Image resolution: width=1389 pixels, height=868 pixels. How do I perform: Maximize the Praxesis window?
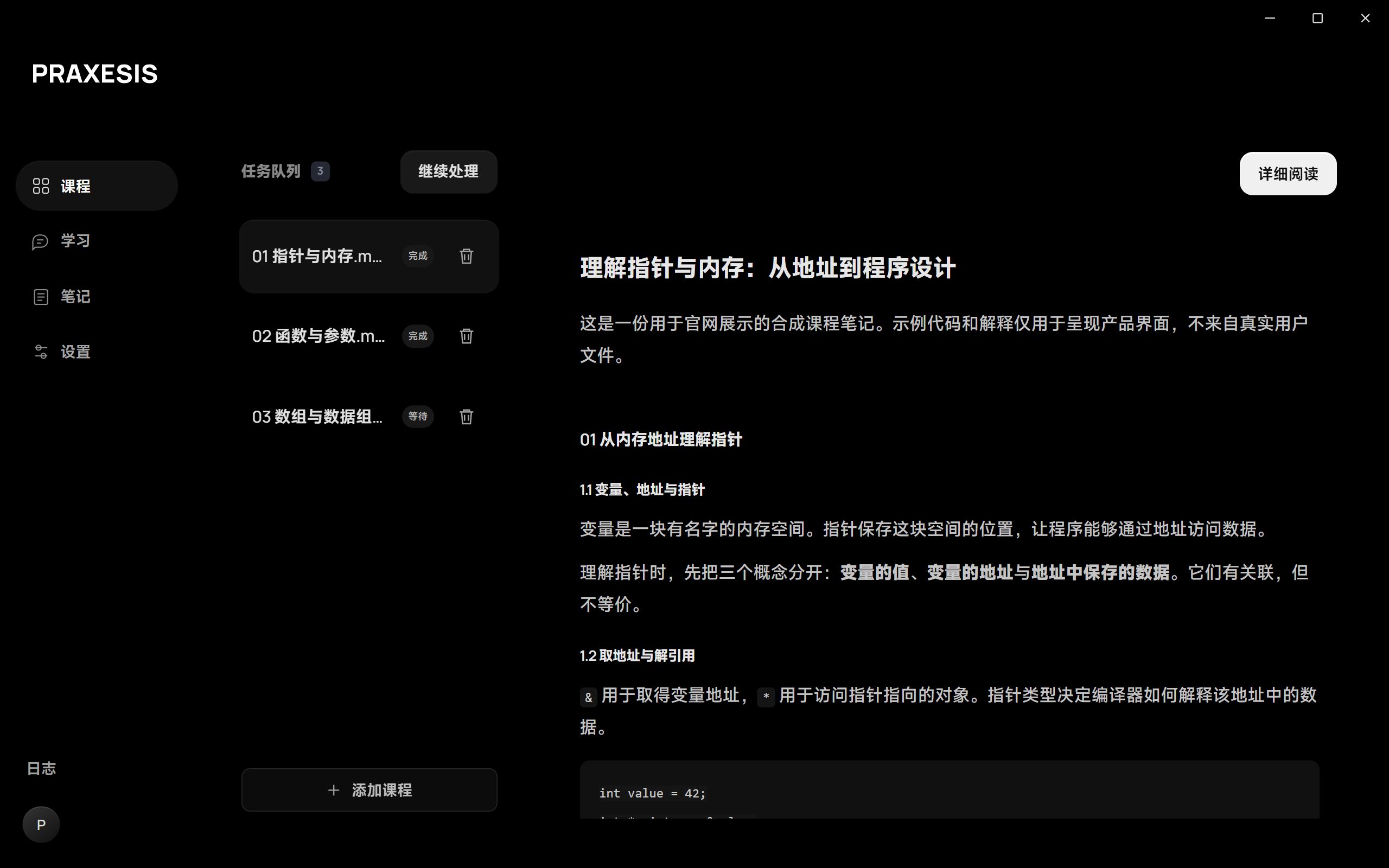pos(1317,18)
